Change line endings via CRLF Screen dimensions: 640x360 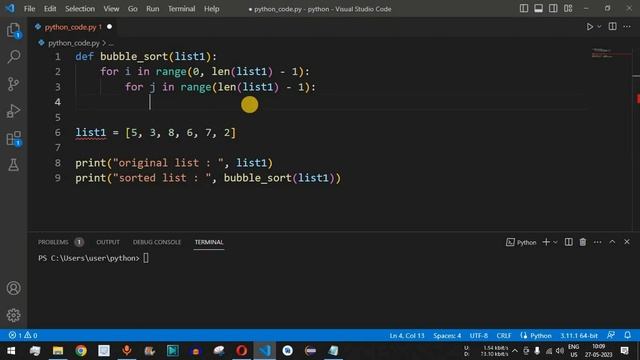tap(504, 336)
